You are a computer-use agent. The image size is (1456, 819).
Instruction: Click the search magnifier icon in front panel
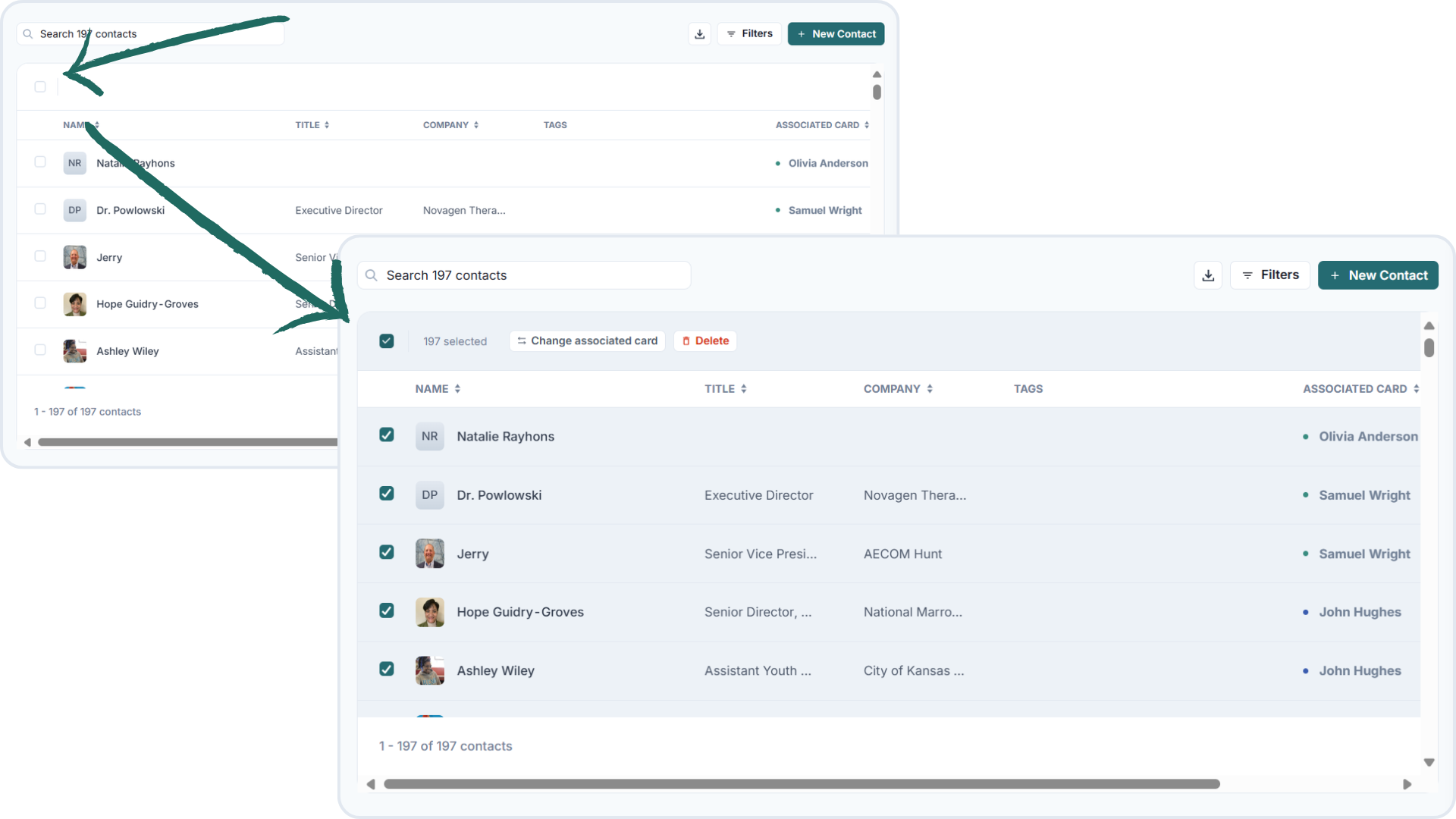pyautogui.click(x=371, y=275)
